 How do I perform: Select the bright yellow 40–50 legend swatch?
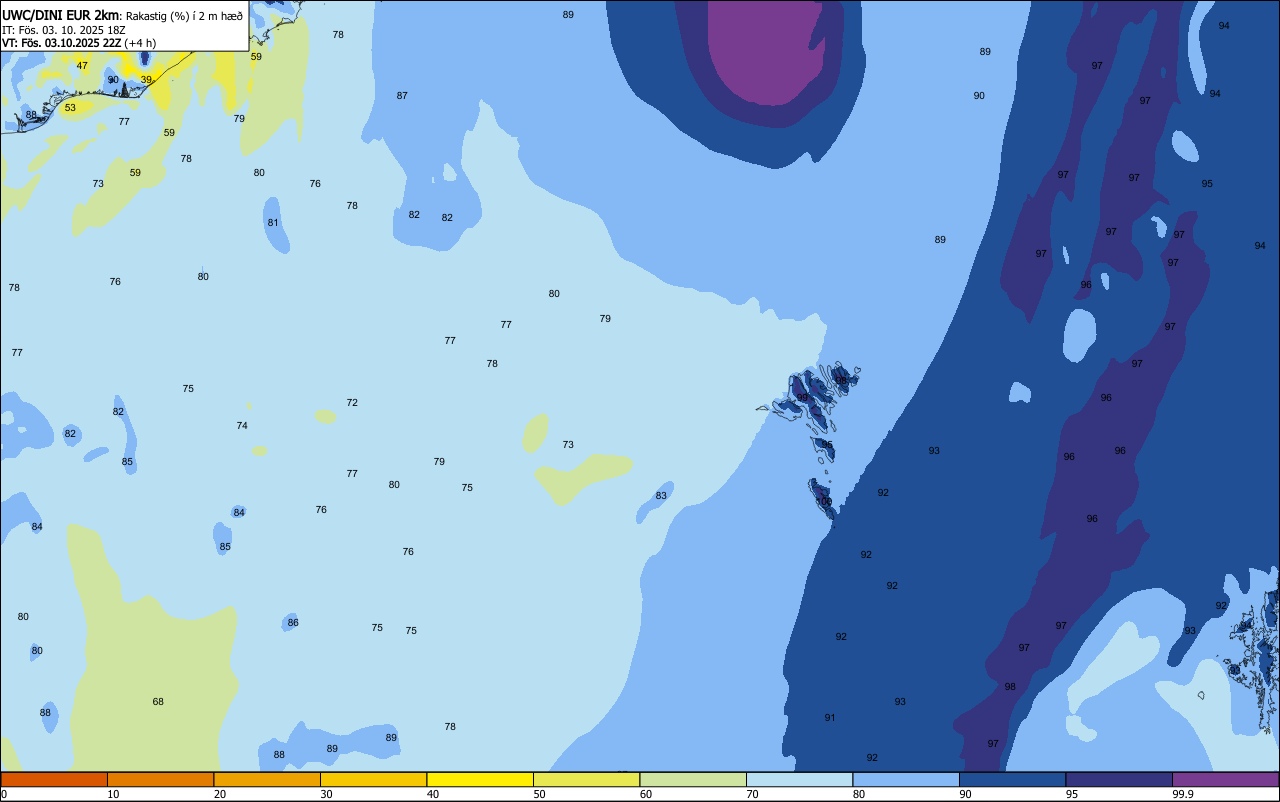480,779
